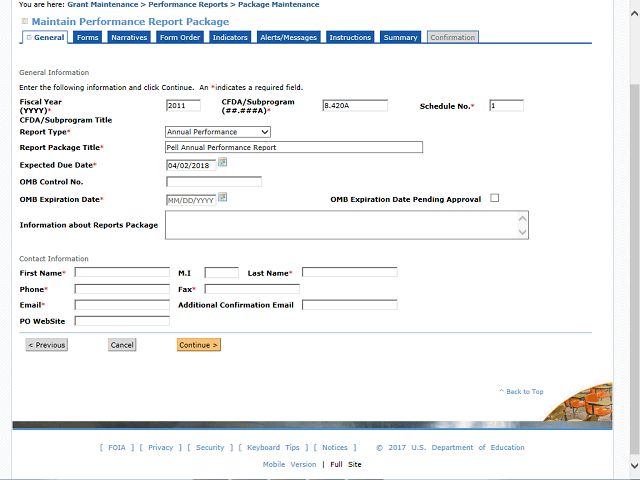Screen dimensions: 640x480
Task: Click the Report Package Title field
Action: 294,147
